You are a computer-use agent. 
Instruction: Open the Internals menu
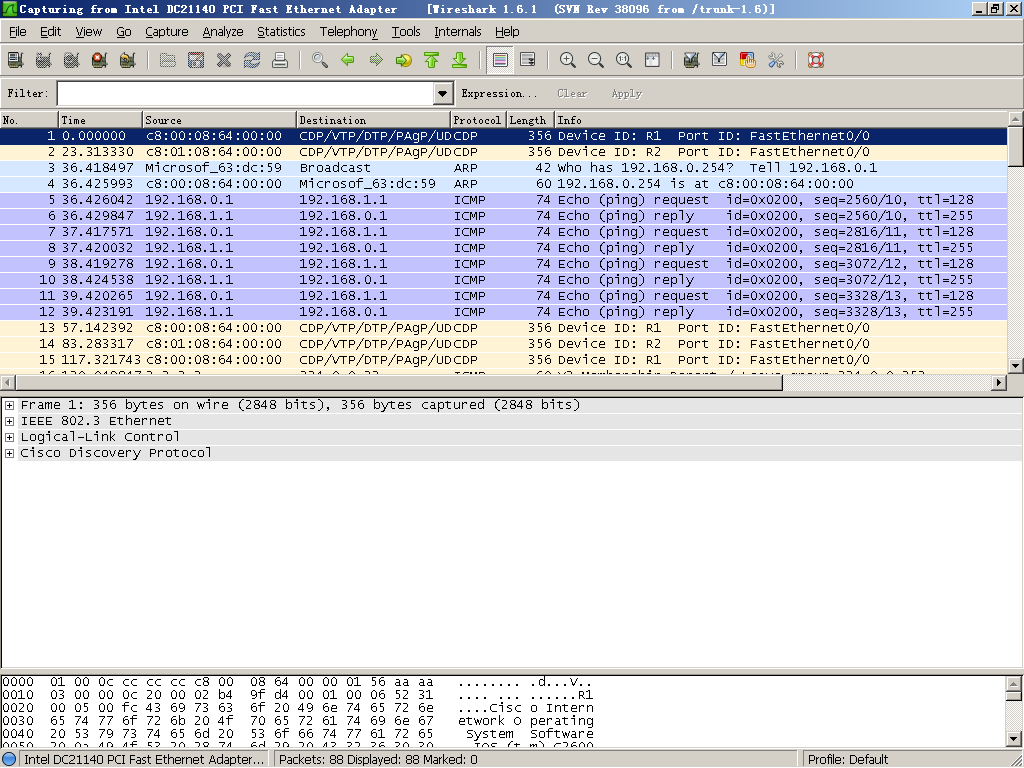[457, 31]
